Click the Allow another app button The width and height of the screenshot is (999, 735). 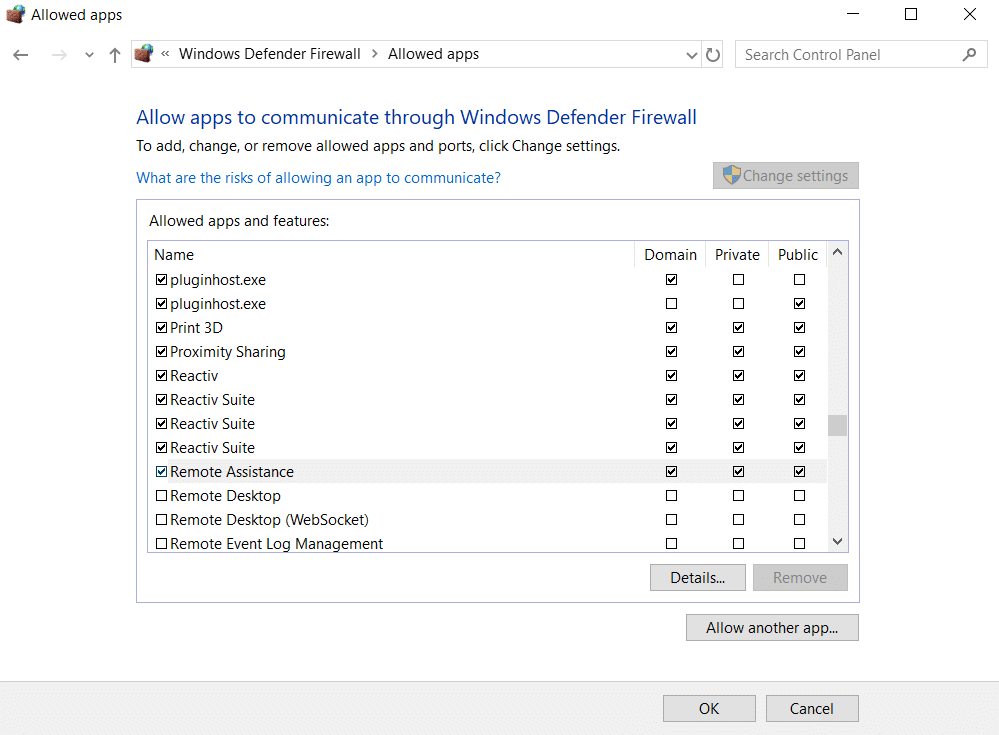coord(771,627)
